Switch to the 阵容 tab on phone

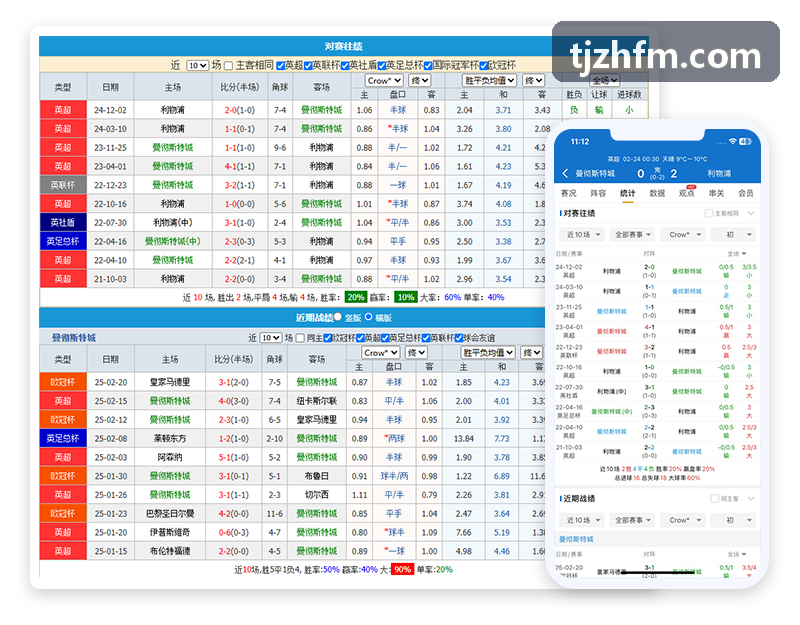598,193
